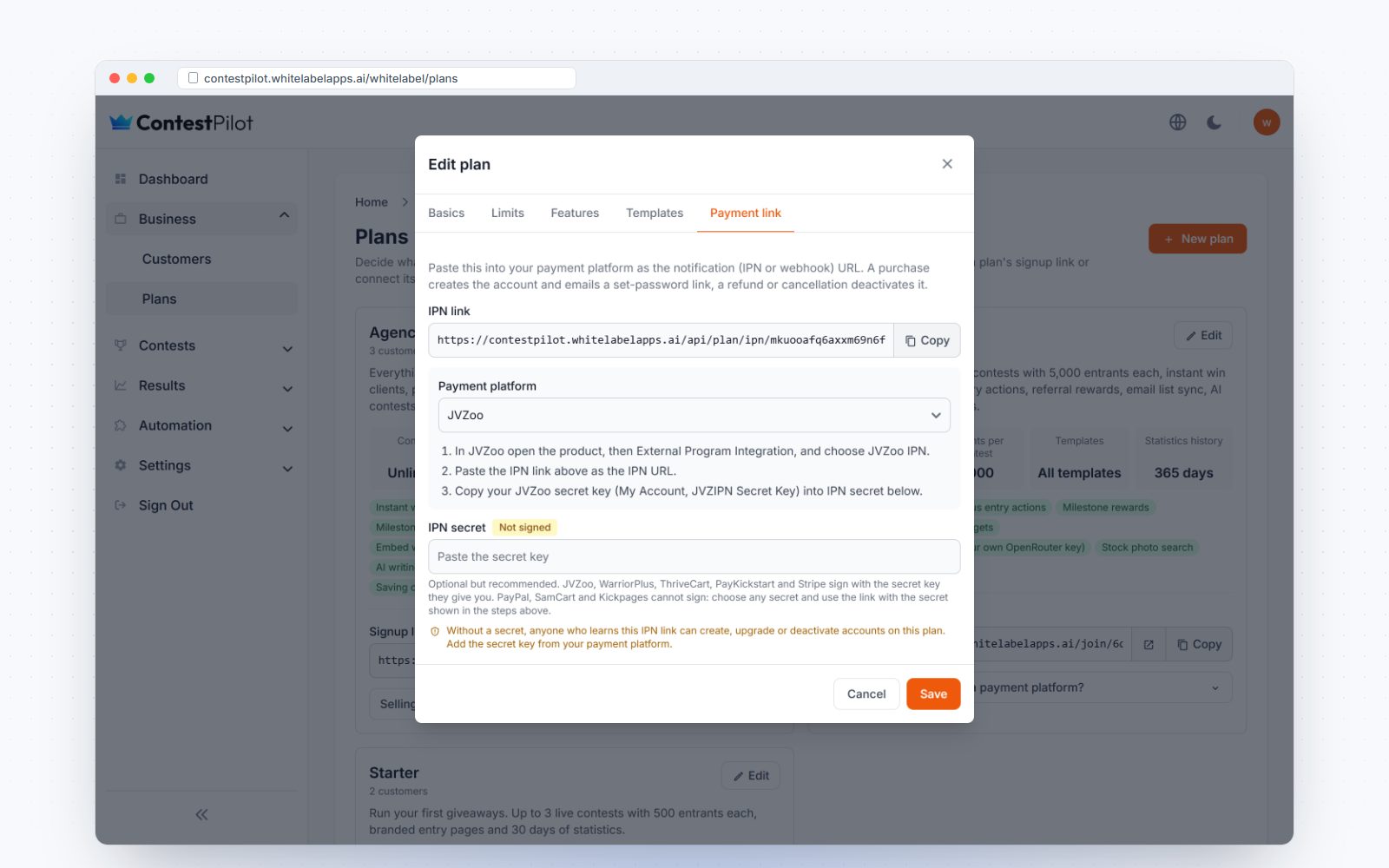Collapse the Business sidebar section
The height and width of the screenshot is (868, 1389).
(201, 219)
